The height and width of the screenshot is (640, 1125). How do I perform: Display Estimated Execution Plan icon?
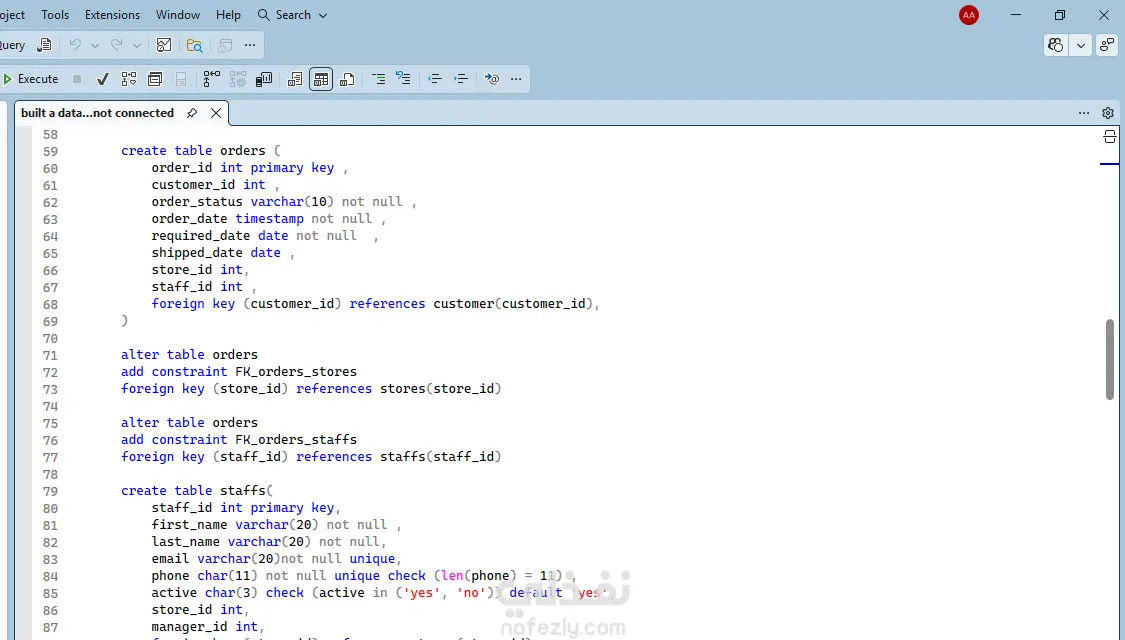coord(129,79)
